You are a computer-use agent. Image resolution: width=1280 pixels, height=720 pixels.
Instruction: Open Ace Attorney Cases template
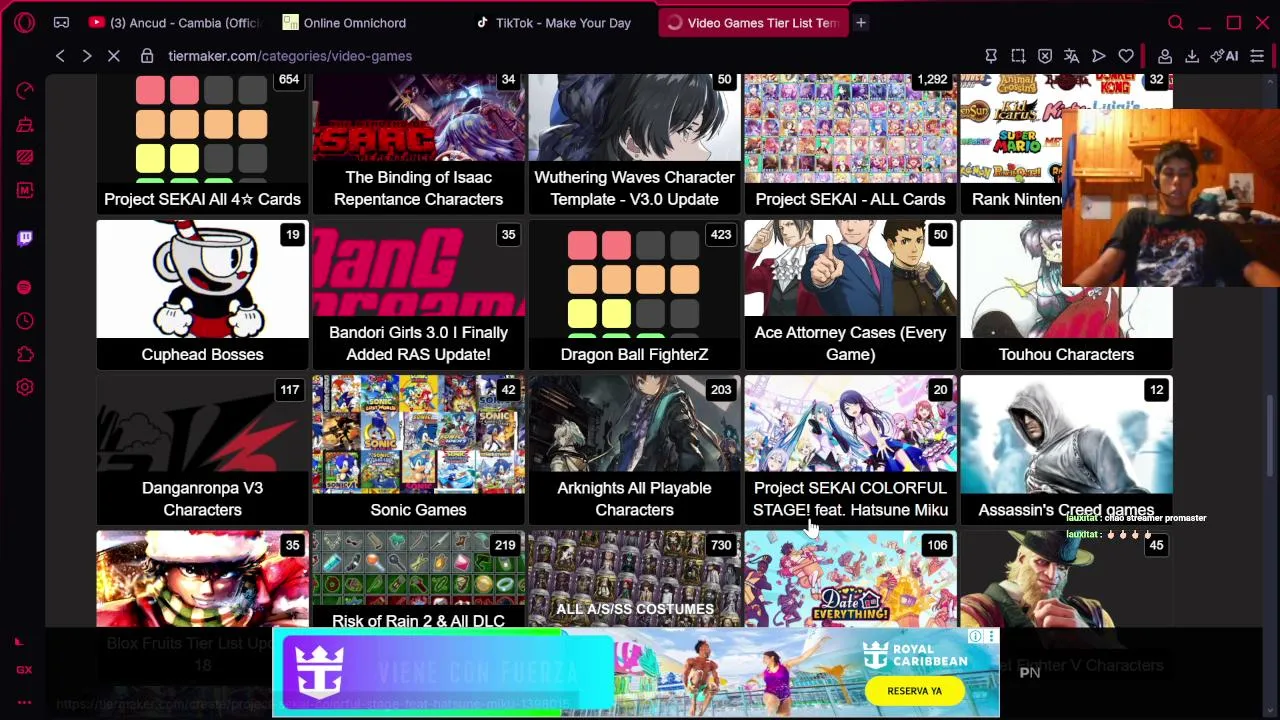tap(850, 295)
